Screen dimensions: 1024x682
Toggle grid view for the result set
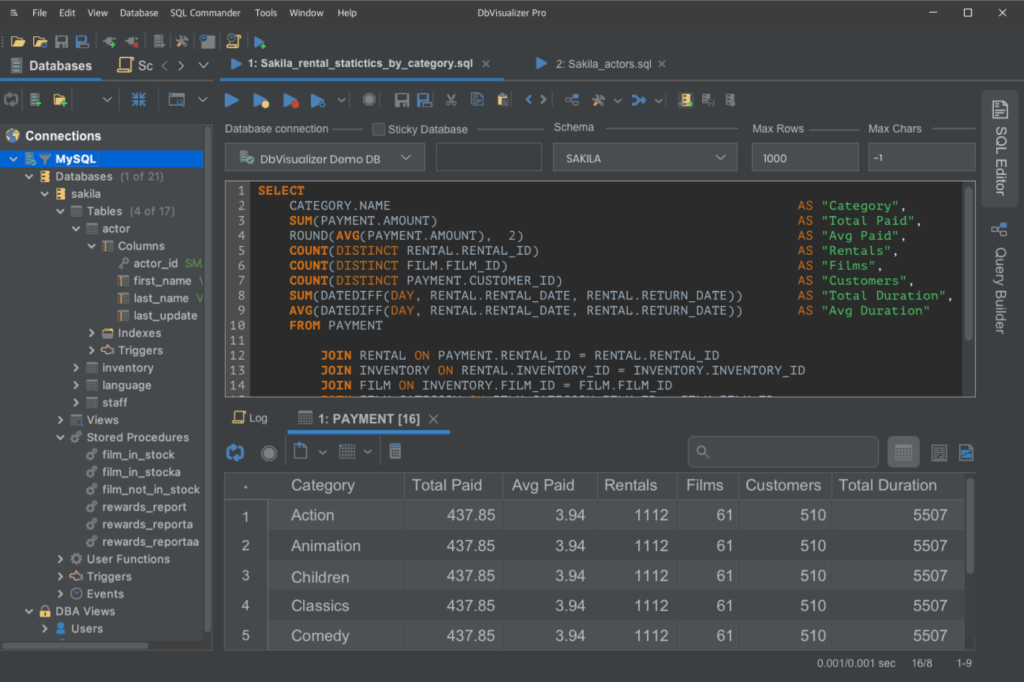pyautogui.click(x=903, y=452)
